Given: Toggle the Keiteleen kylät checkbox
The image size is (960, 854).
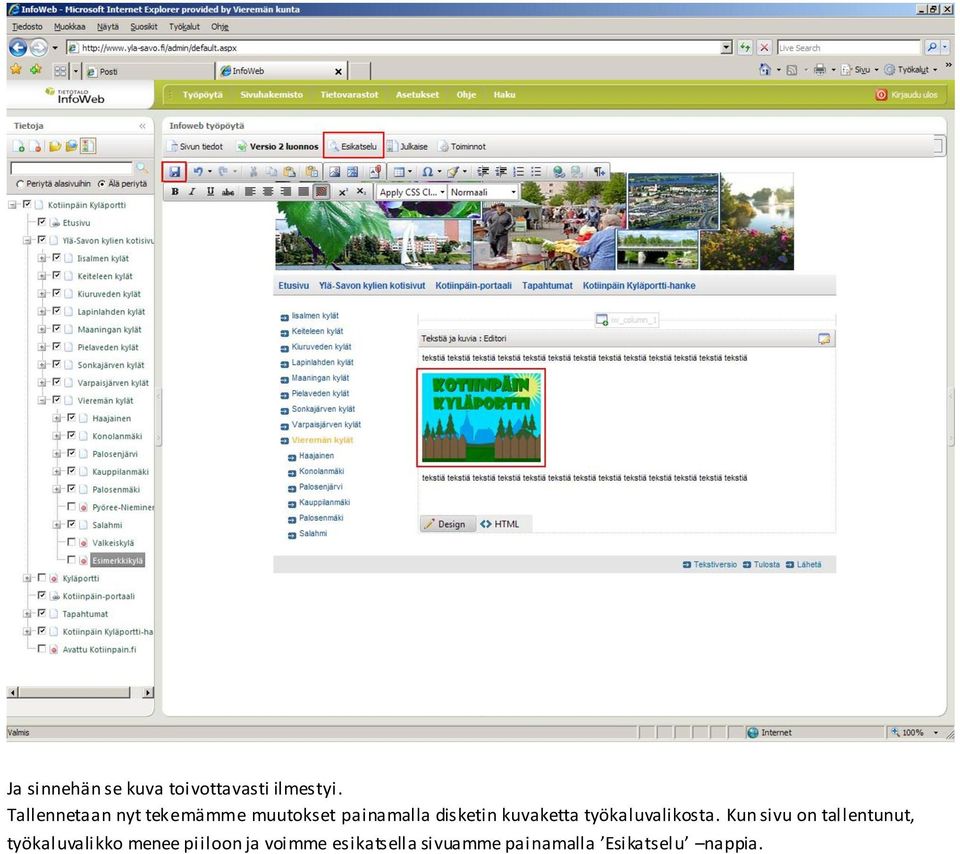Looking at the screenshot, I should [56, 275].
